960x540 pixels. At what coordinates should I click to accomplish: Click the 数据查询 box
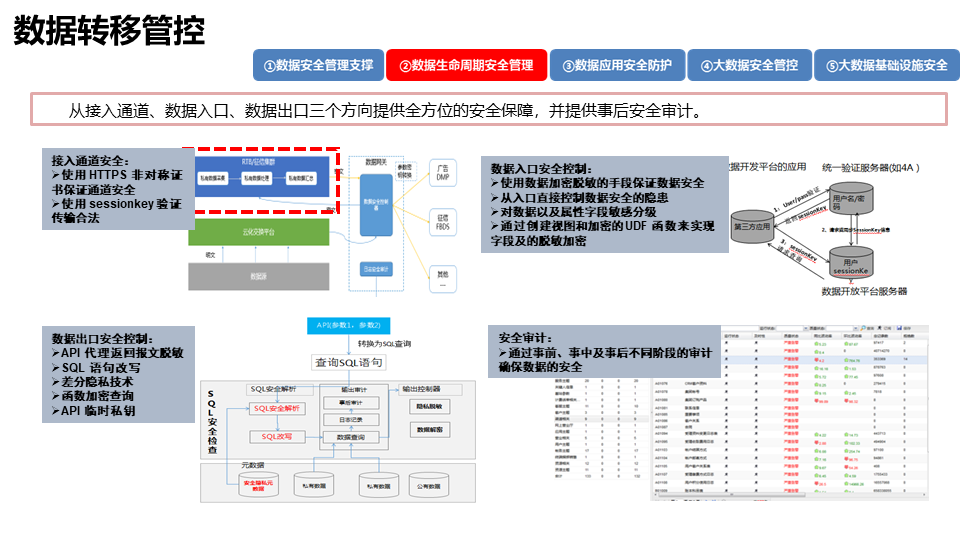350,437
